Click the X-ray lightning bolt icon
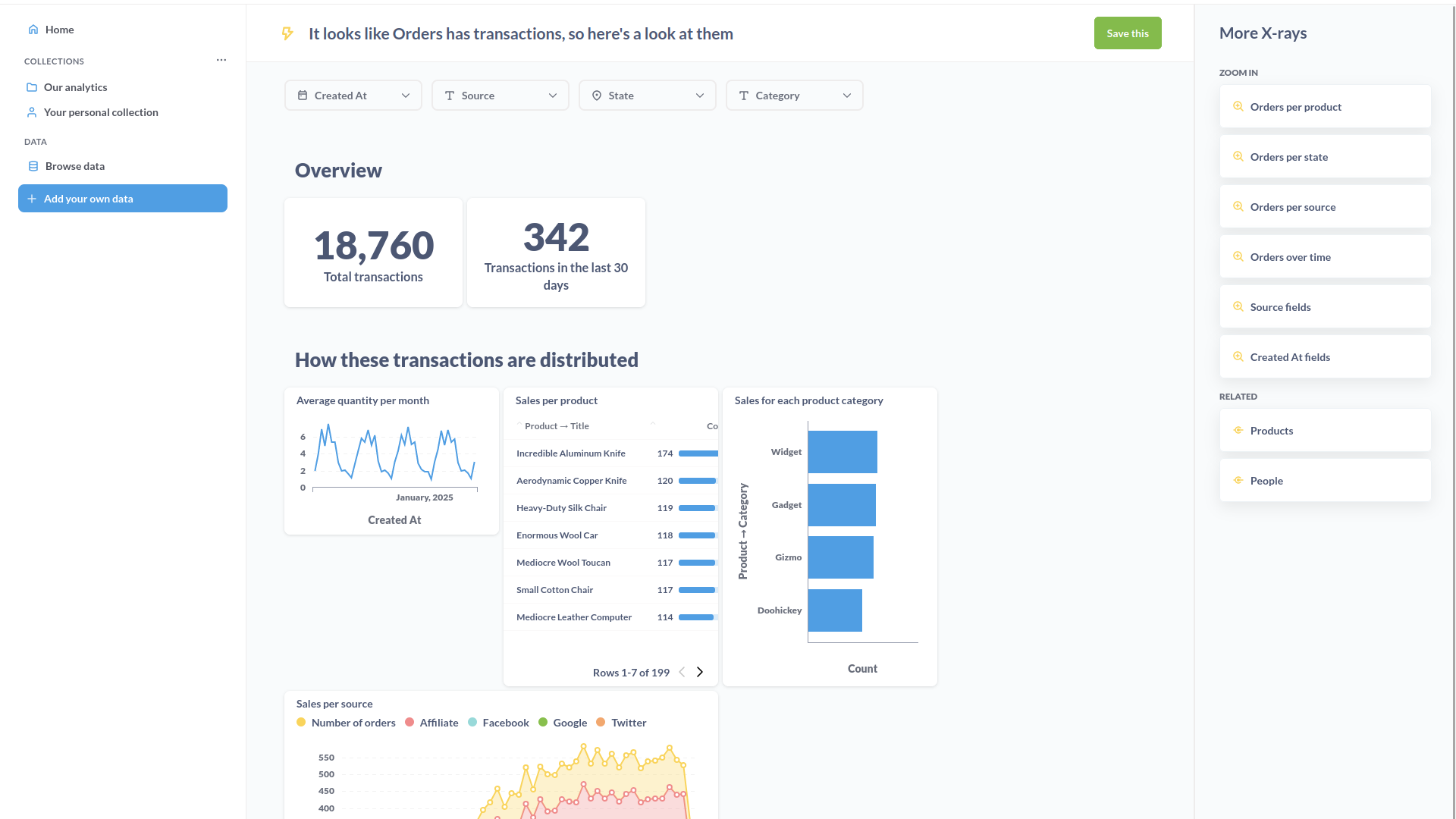The height and width of the screenshot is (819, 1456). (x=287, y=33)
